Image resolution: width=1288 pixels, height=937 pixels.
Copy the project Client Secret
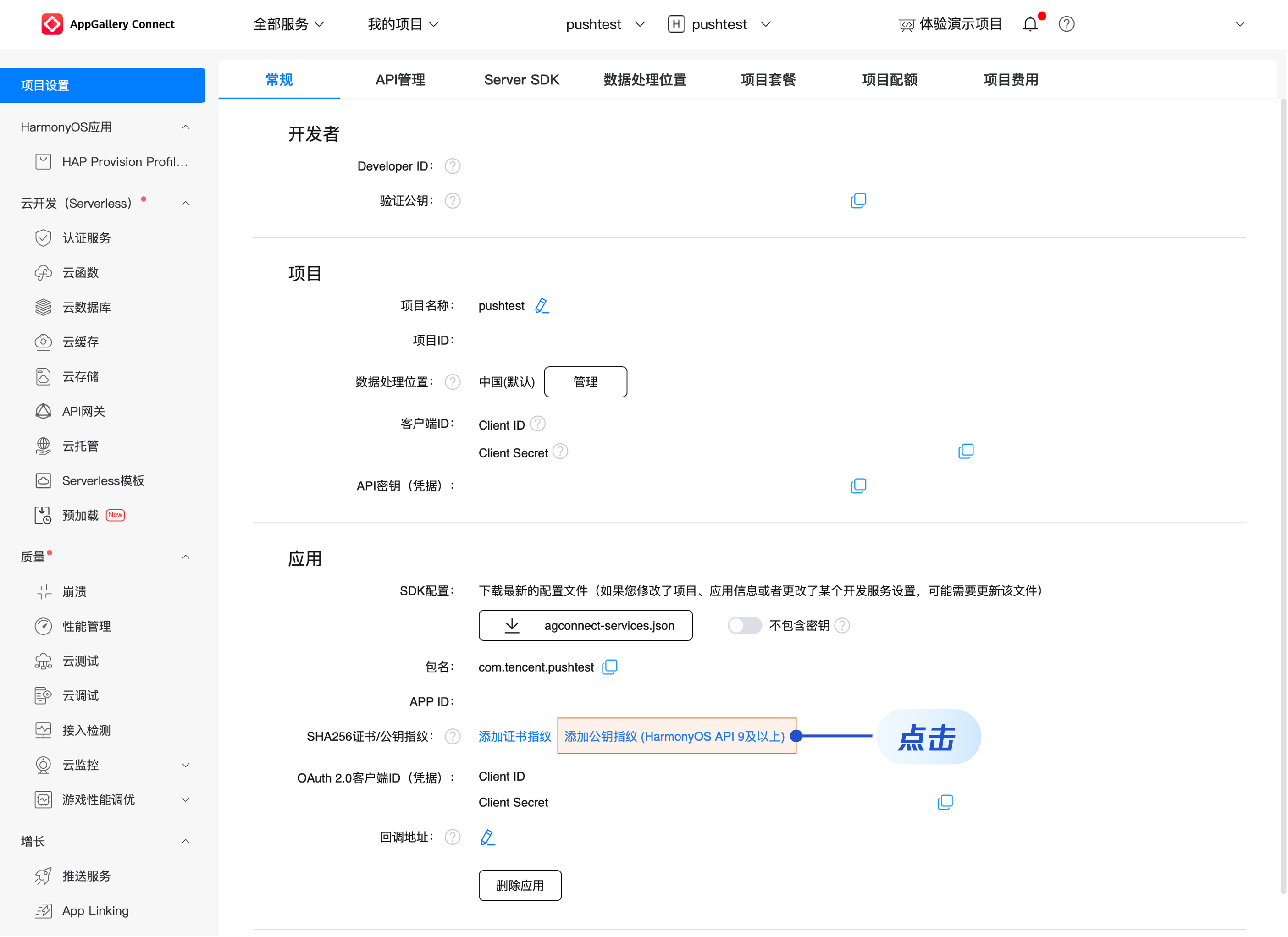(x=967, y=452)
